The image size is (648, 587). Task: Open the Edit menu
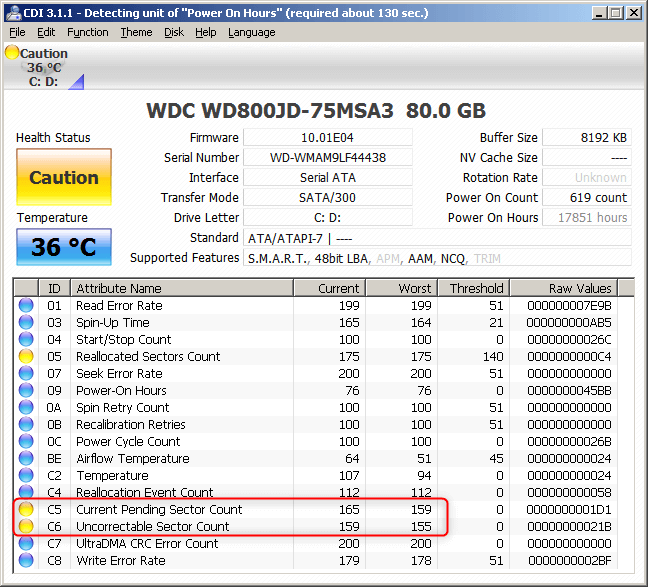[46, 32]
